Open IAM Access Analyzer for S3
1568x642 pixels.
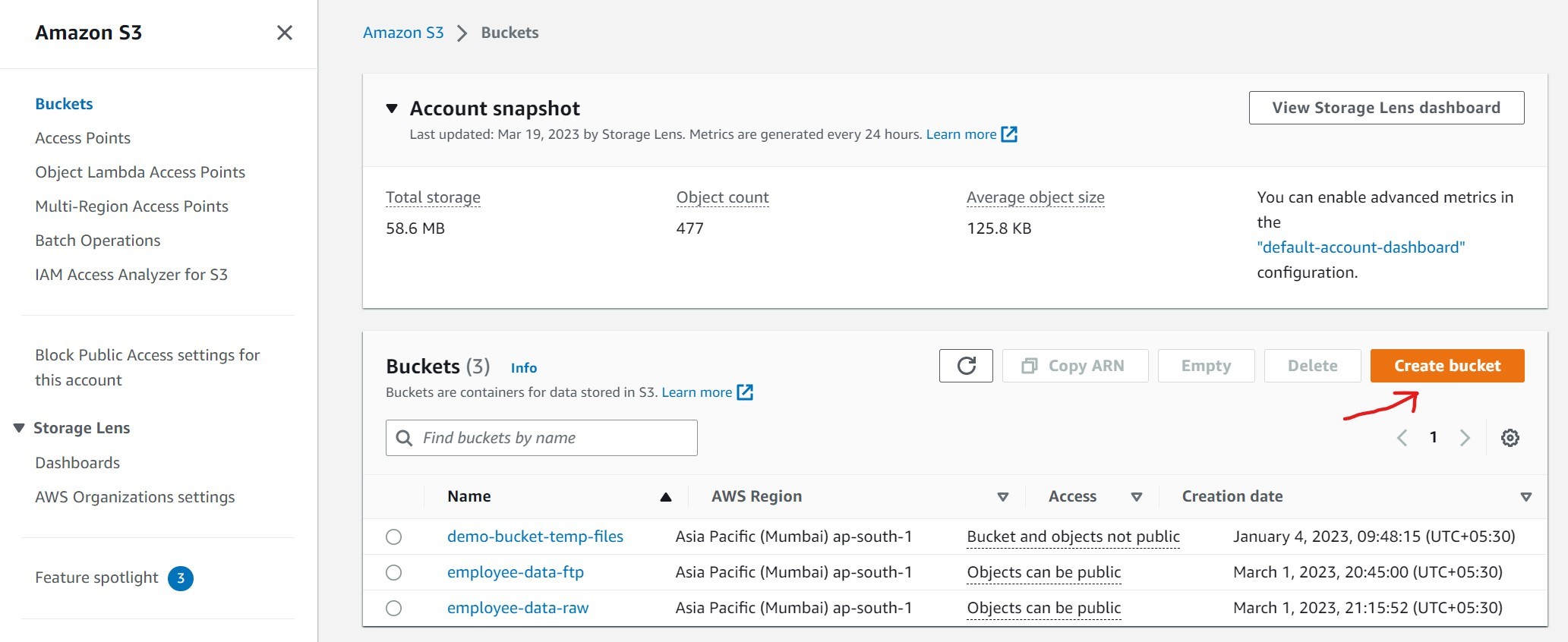131,275
